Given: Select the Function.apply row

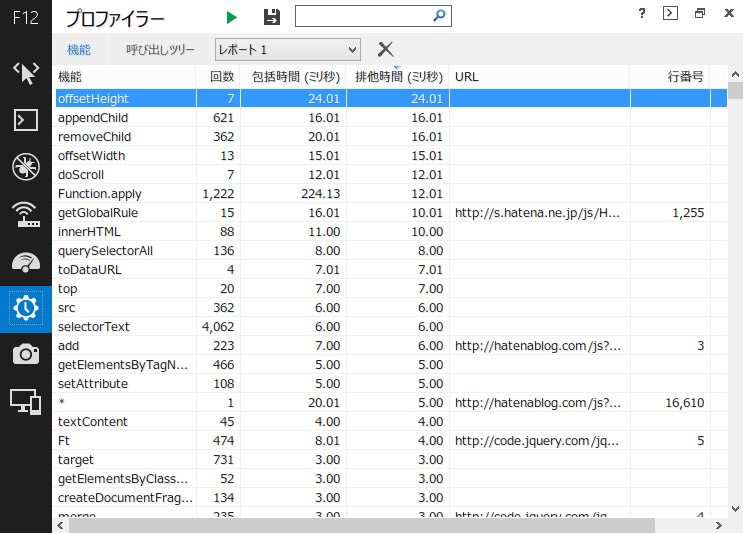Looking at the screenshot, I should [391, 193].
